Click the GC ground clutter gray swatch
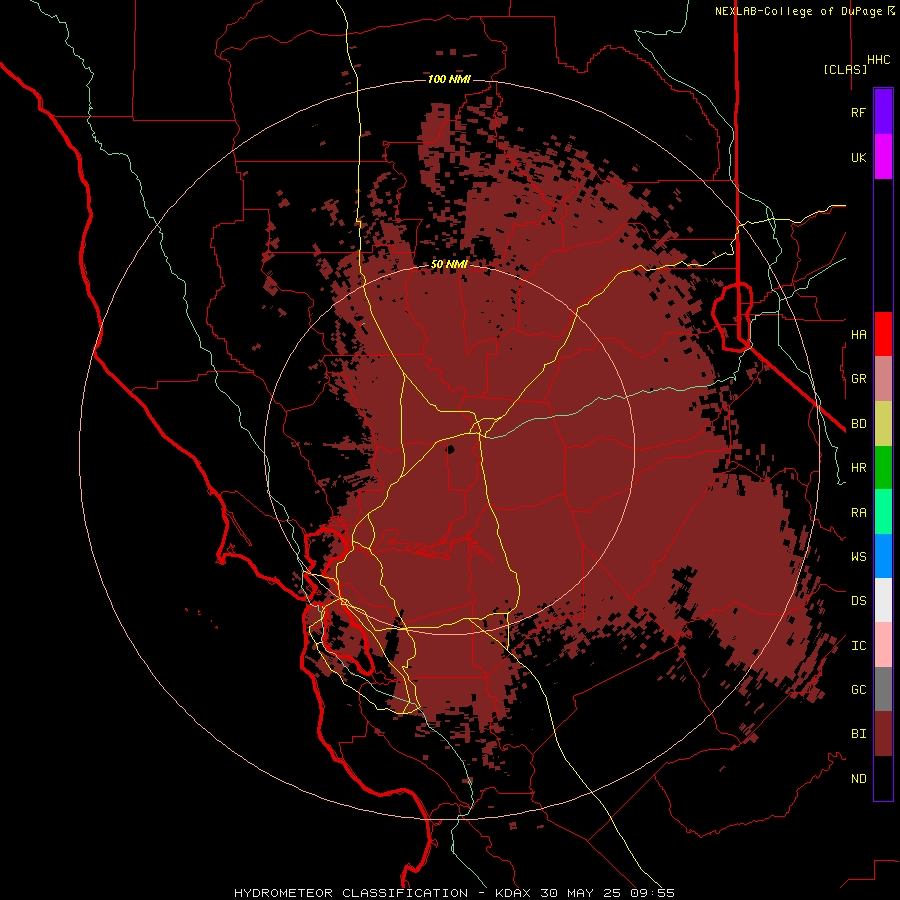 883,689
